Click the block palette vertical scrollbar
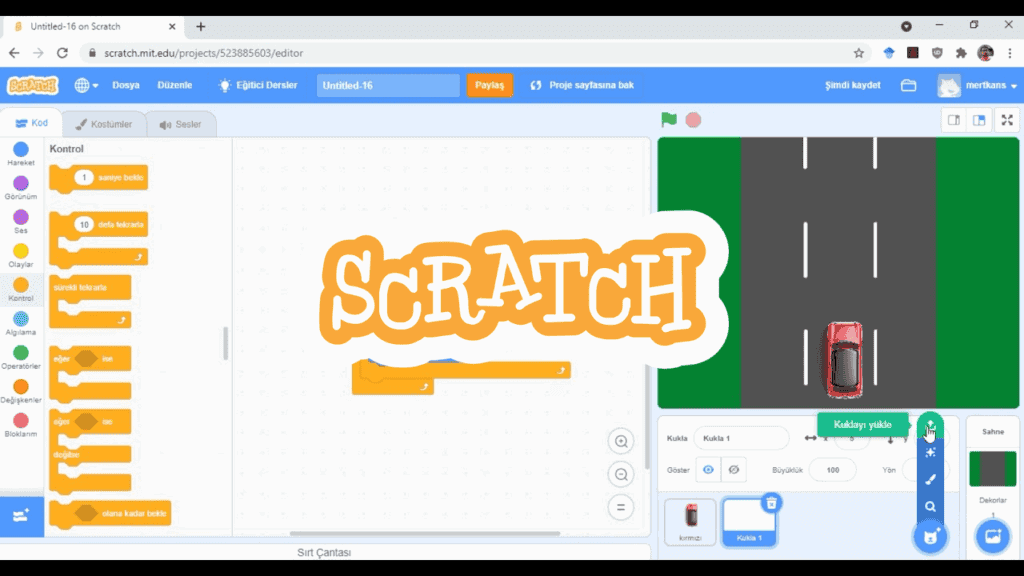1024x576 pixels. pyautogui.click(x=225, y=343)
